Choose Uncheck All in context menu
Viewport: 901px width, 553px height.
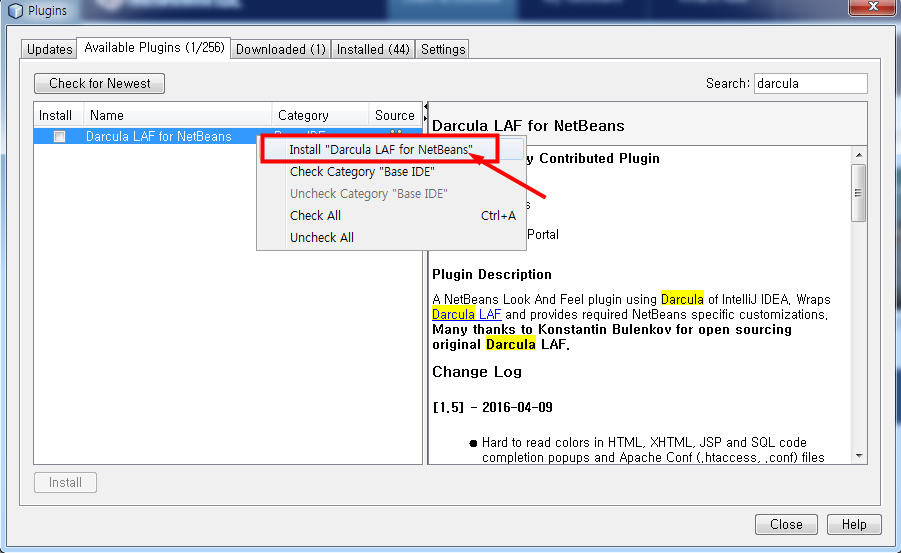[391, 237]
